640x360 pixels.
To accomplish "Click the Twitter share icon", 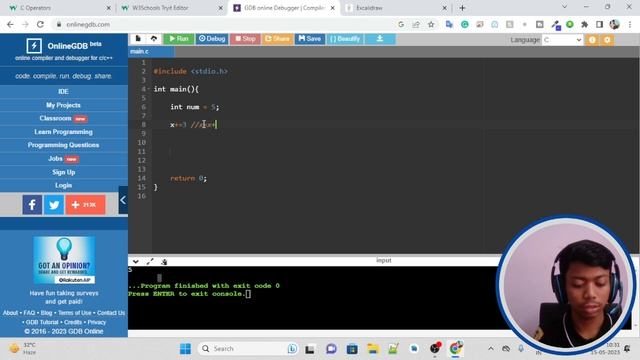I will point(53,204).
